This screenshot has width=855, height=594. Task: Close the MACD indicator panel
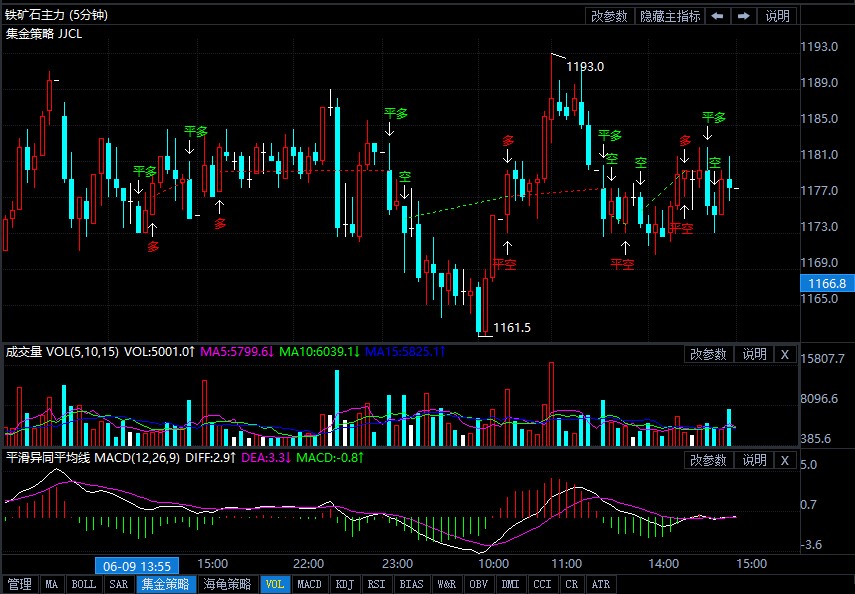(x=785, y=460)
